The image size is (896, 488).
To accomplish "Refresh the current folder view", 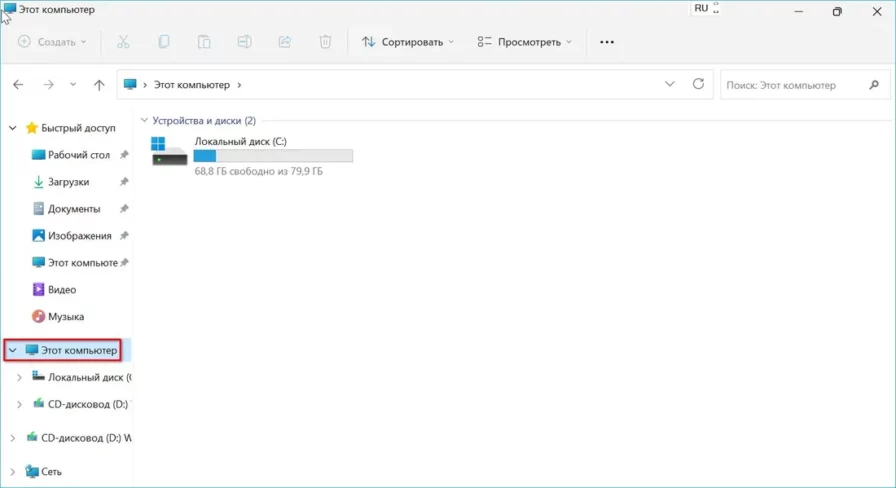I will (698, 85).
